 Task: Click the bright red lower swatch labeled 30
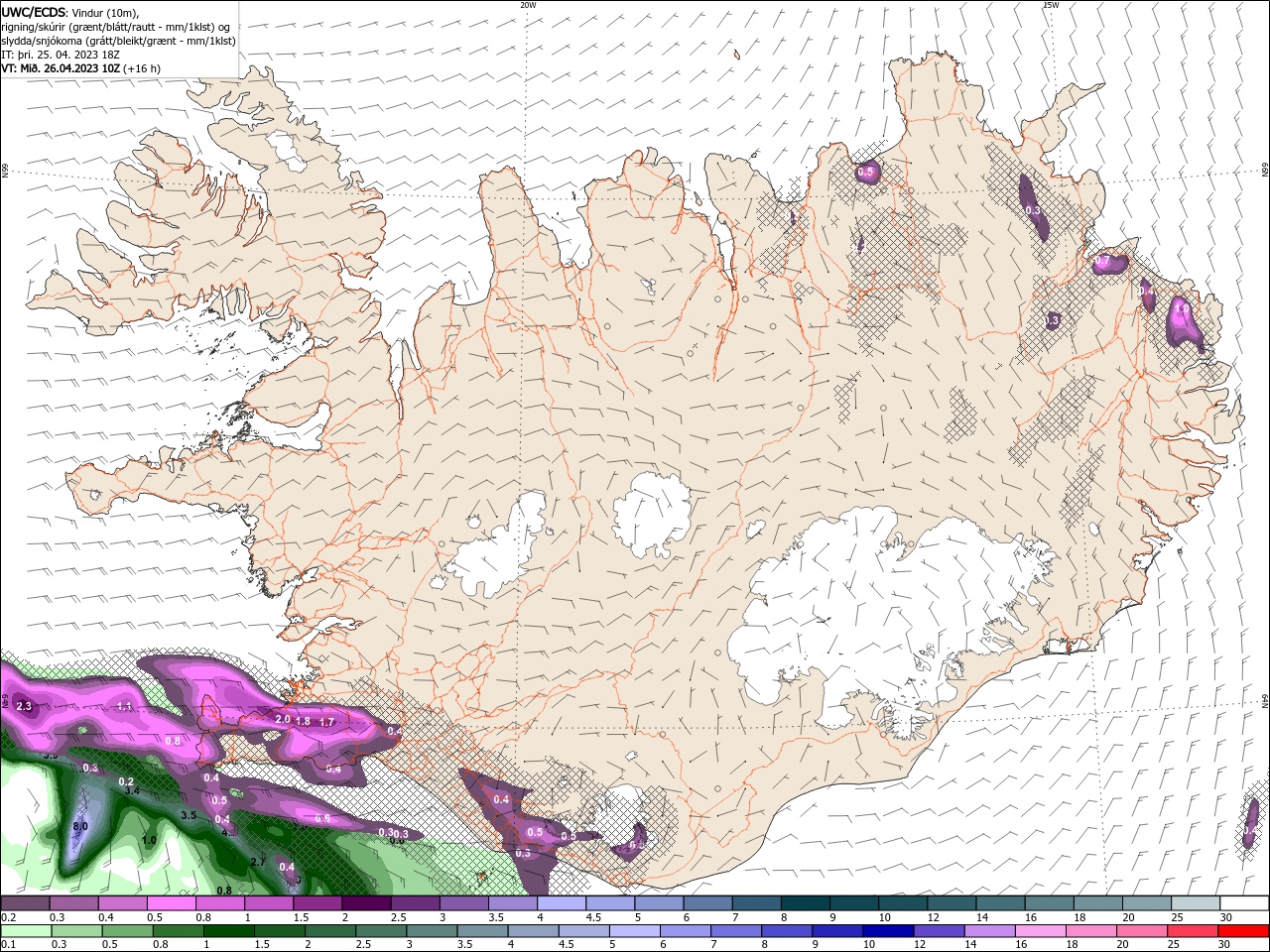1243,931
